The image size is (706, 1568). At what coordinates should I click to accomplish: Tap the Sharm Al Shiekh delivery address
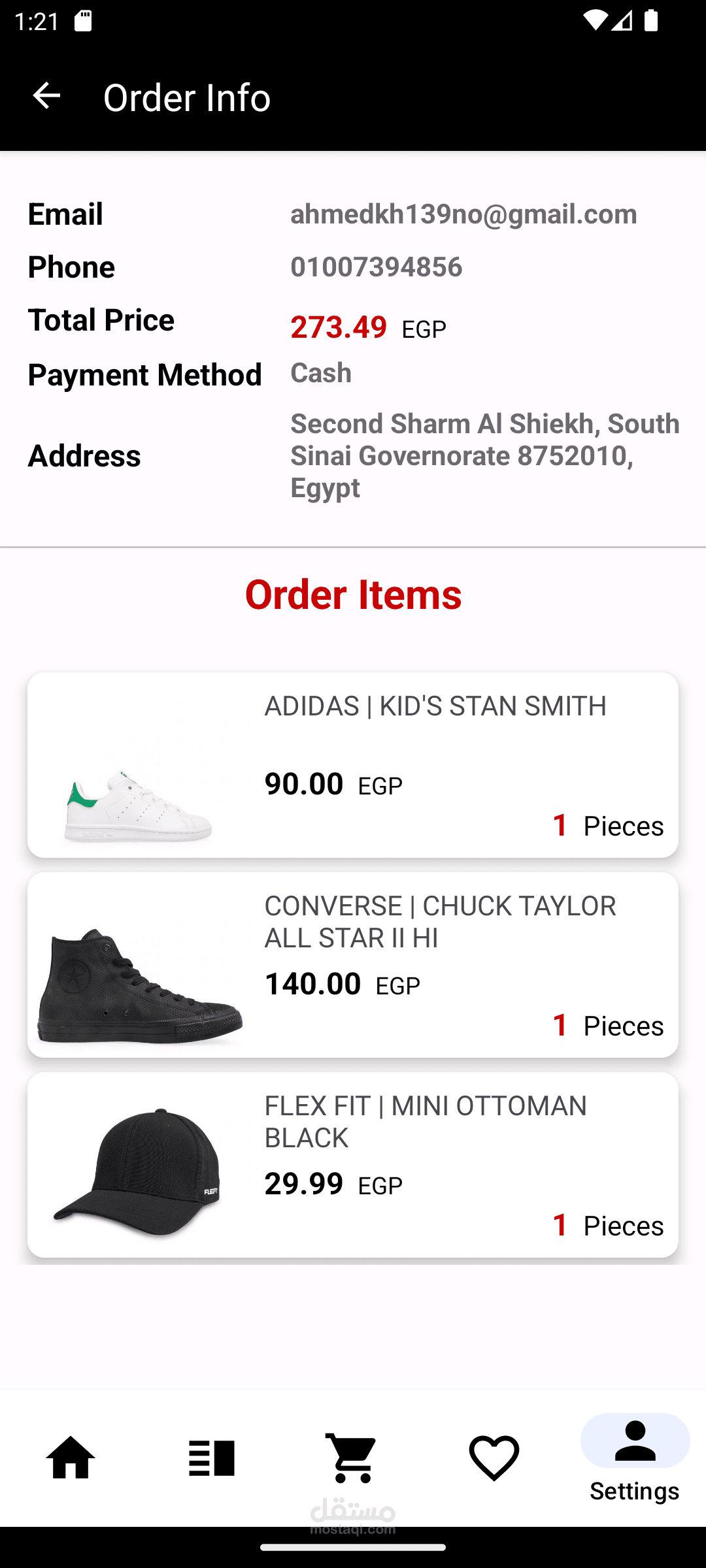point(484,455)
